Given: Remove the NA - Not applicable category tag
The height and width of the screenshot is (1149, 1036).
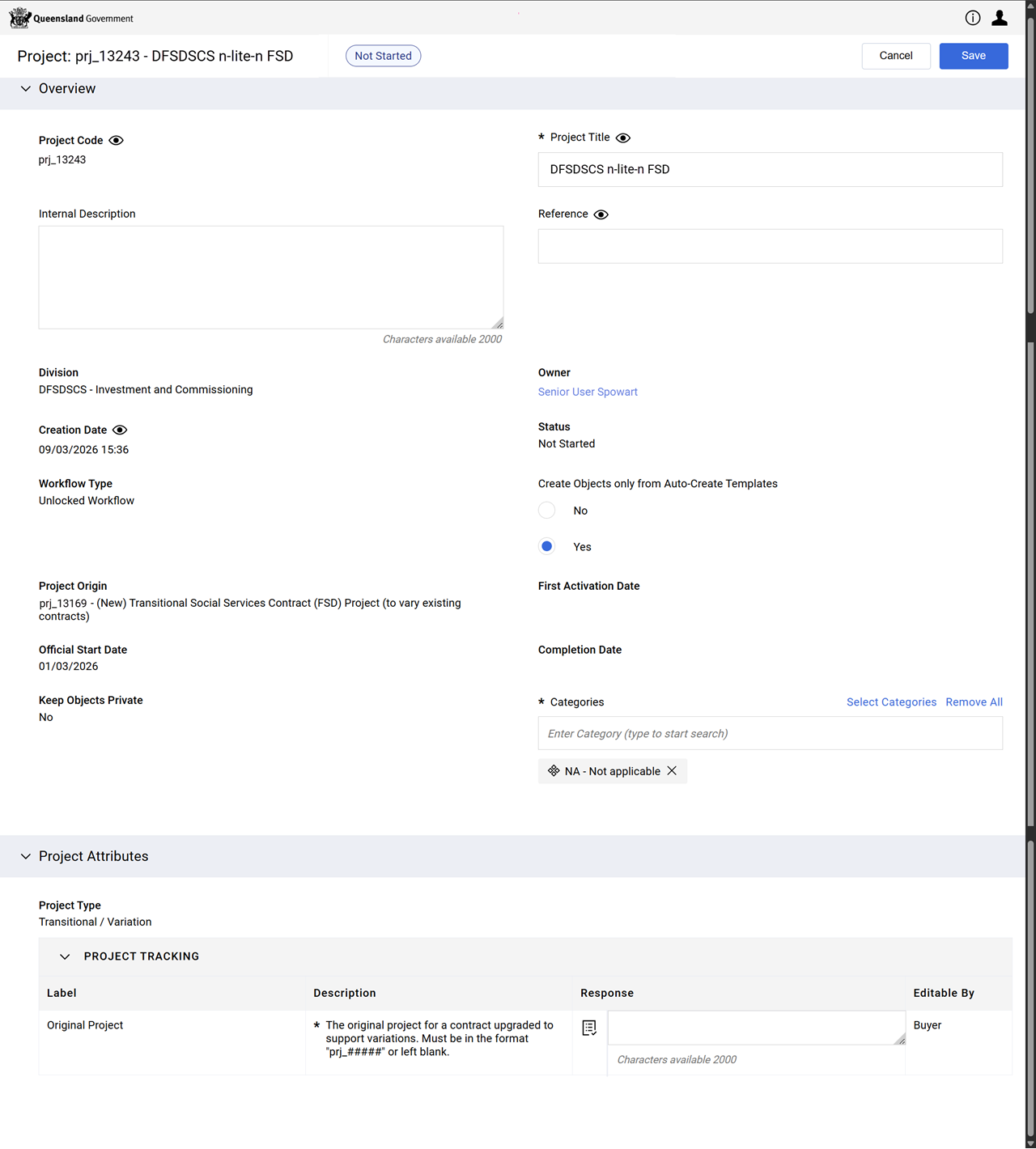Looking at the screenshot, I should (672, 771).
